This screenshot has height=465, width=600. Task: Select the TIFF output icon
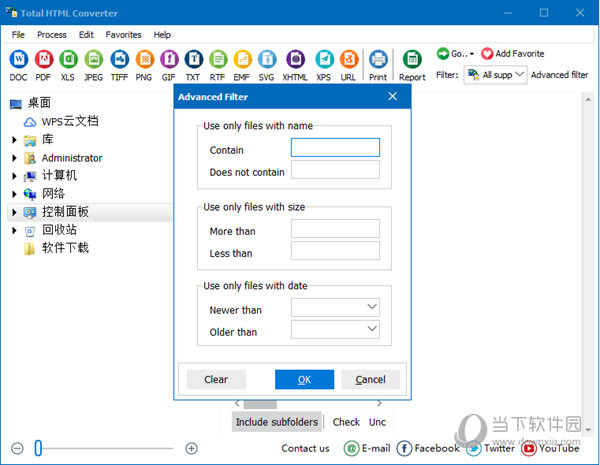coord(119,59)
